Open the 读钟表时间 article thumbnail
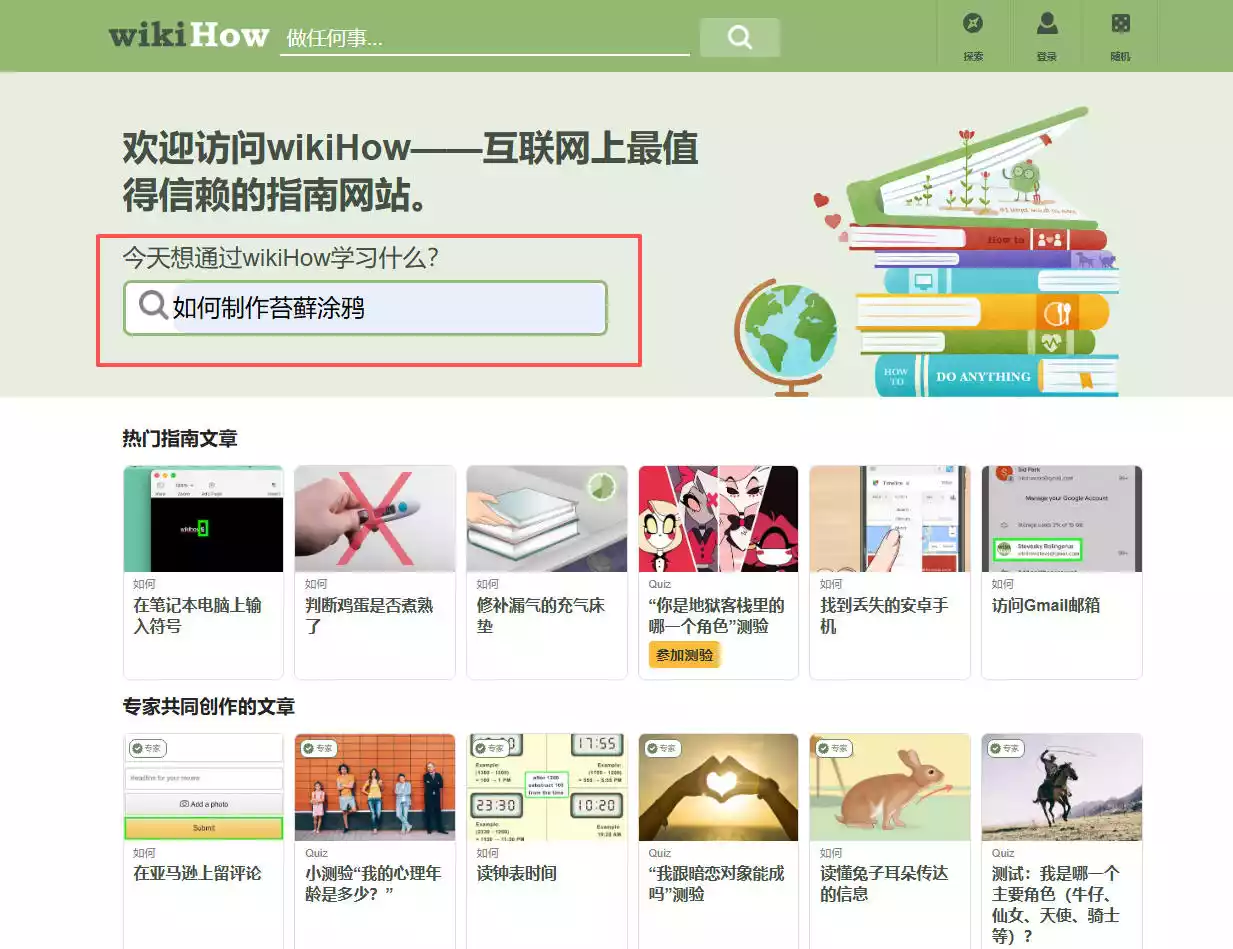This screenshot has width=1233, height=949. point(547,787)
